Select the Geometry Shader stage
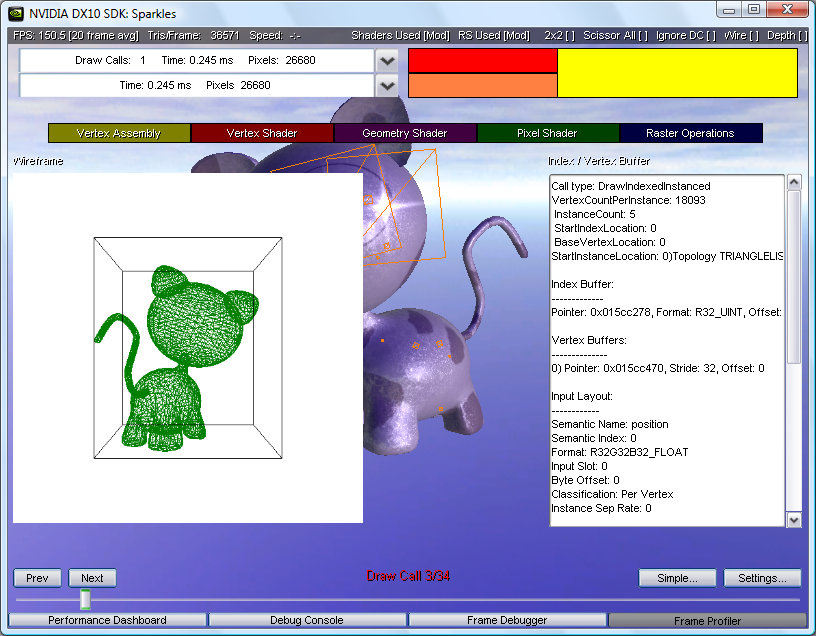Screen dimensions: 816x636 (405, 133)
